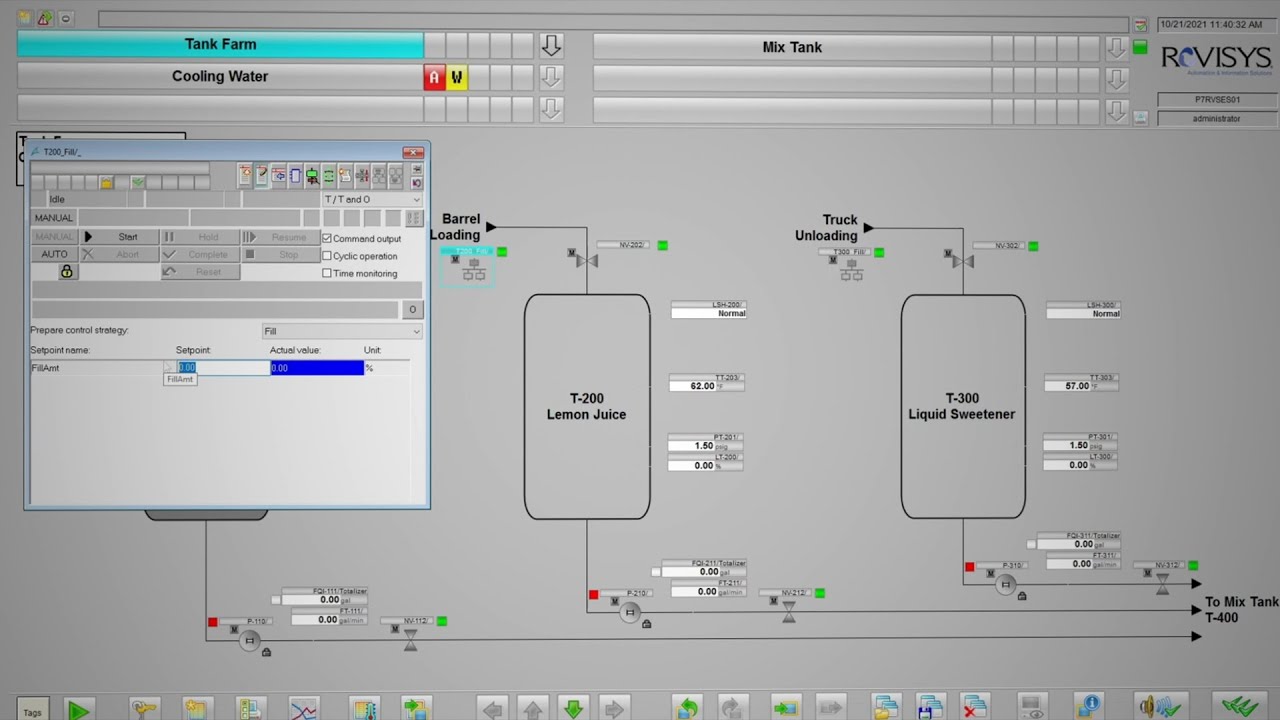Click the green curved back arrow in the bottom toolbar
Image resolution: width=1280 pixels, height=720 pixels.
coord(688,709)
